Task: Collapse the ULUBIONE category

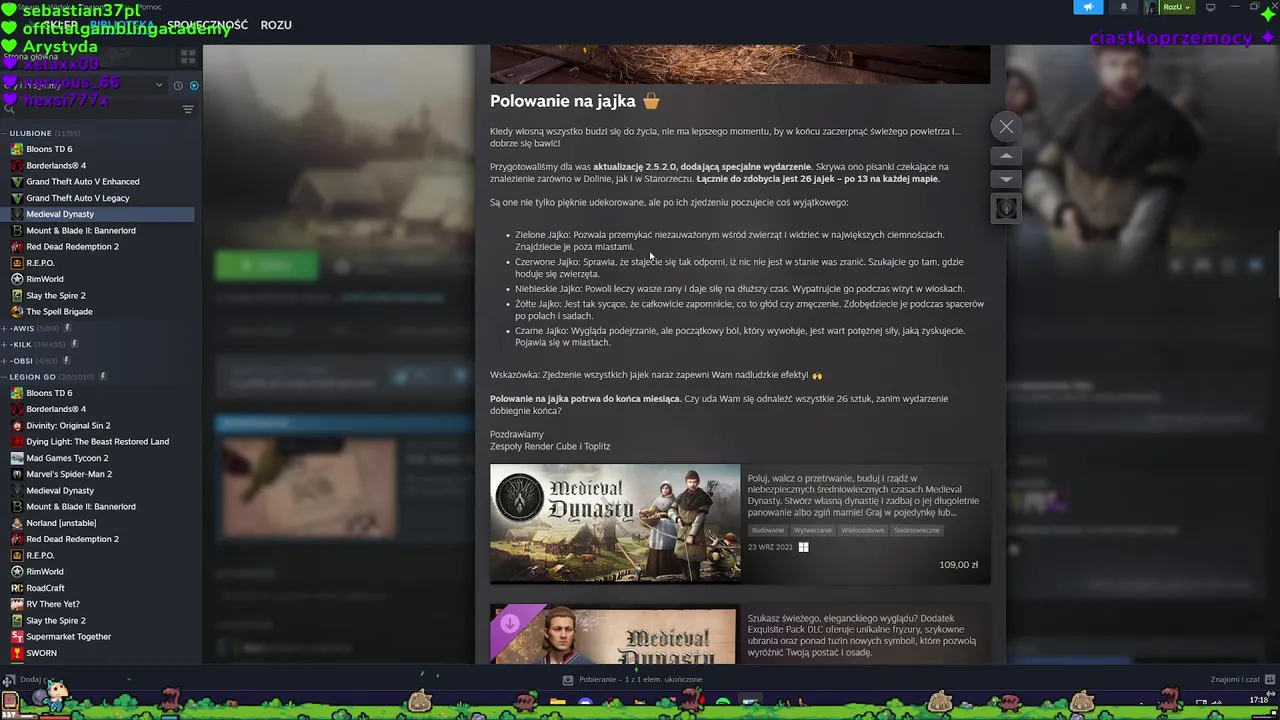Action: (5, 133)
